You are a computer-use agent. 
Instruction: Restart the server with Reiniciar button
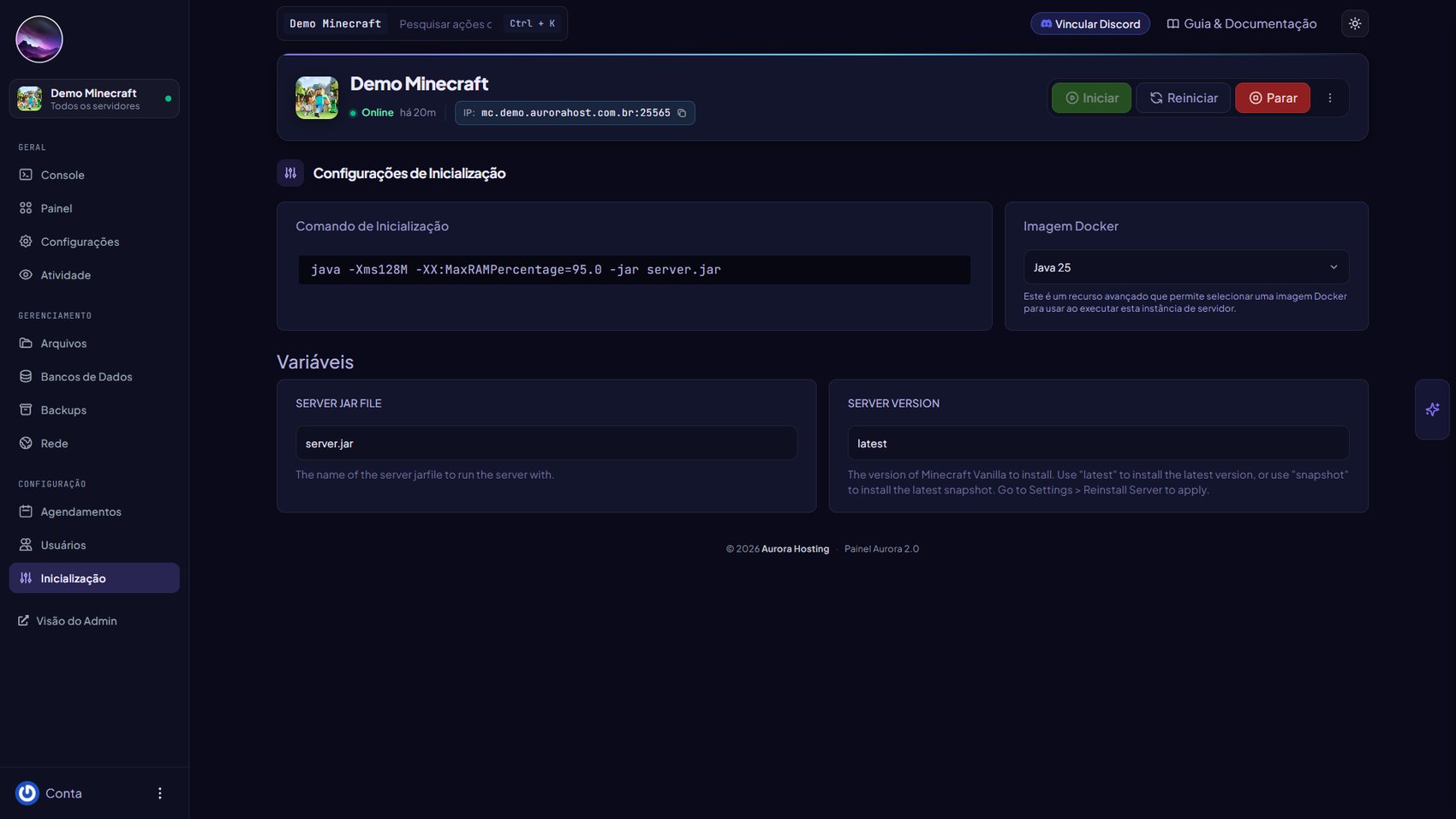(1183, 98)
